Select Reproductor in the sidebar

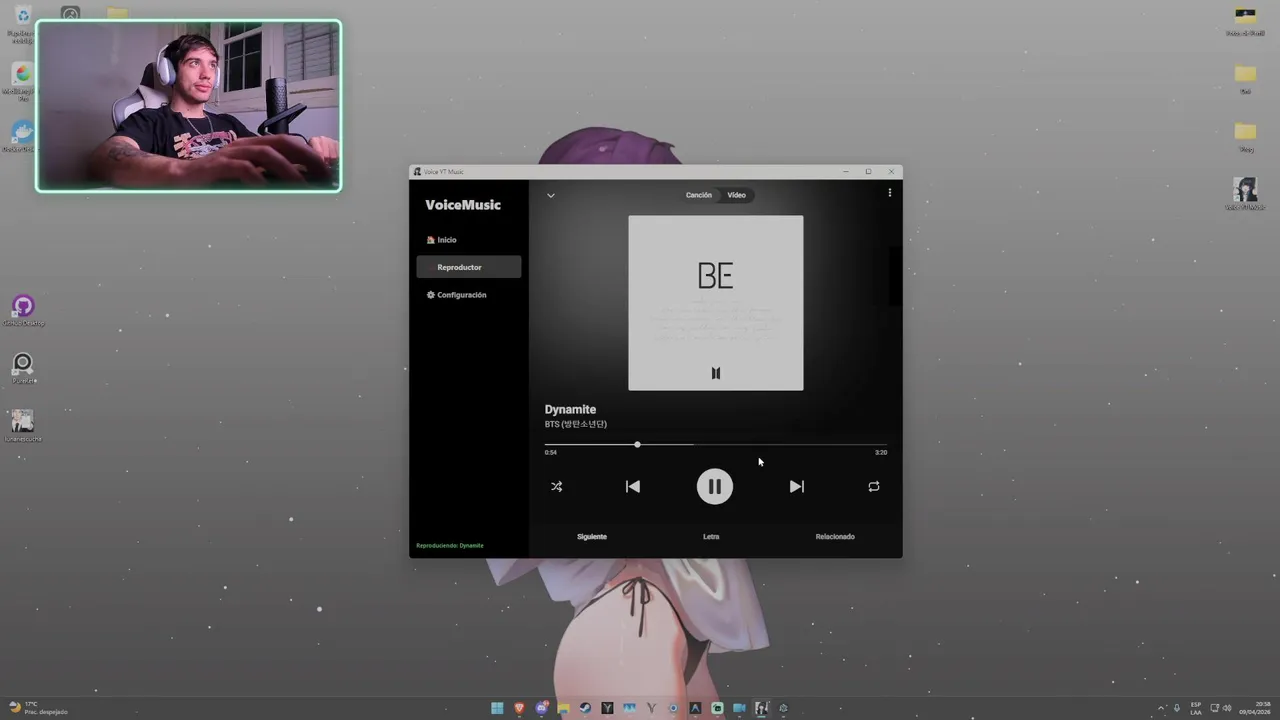(468, 267)
